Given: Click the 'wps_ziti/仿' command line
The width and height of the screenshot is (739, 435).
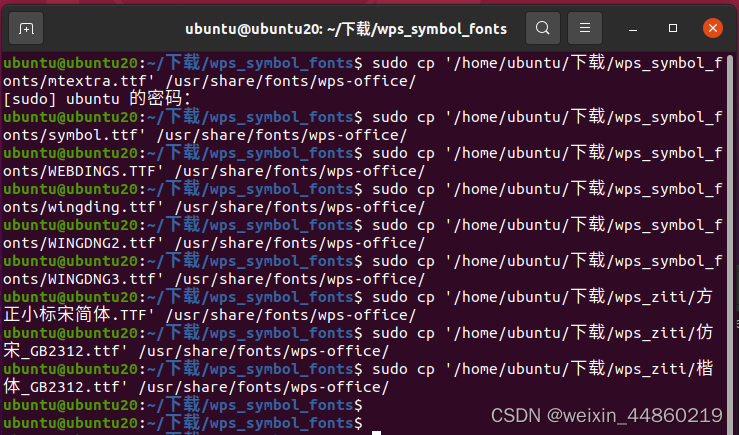Looking at the screenshot, I should coord(358,333).
